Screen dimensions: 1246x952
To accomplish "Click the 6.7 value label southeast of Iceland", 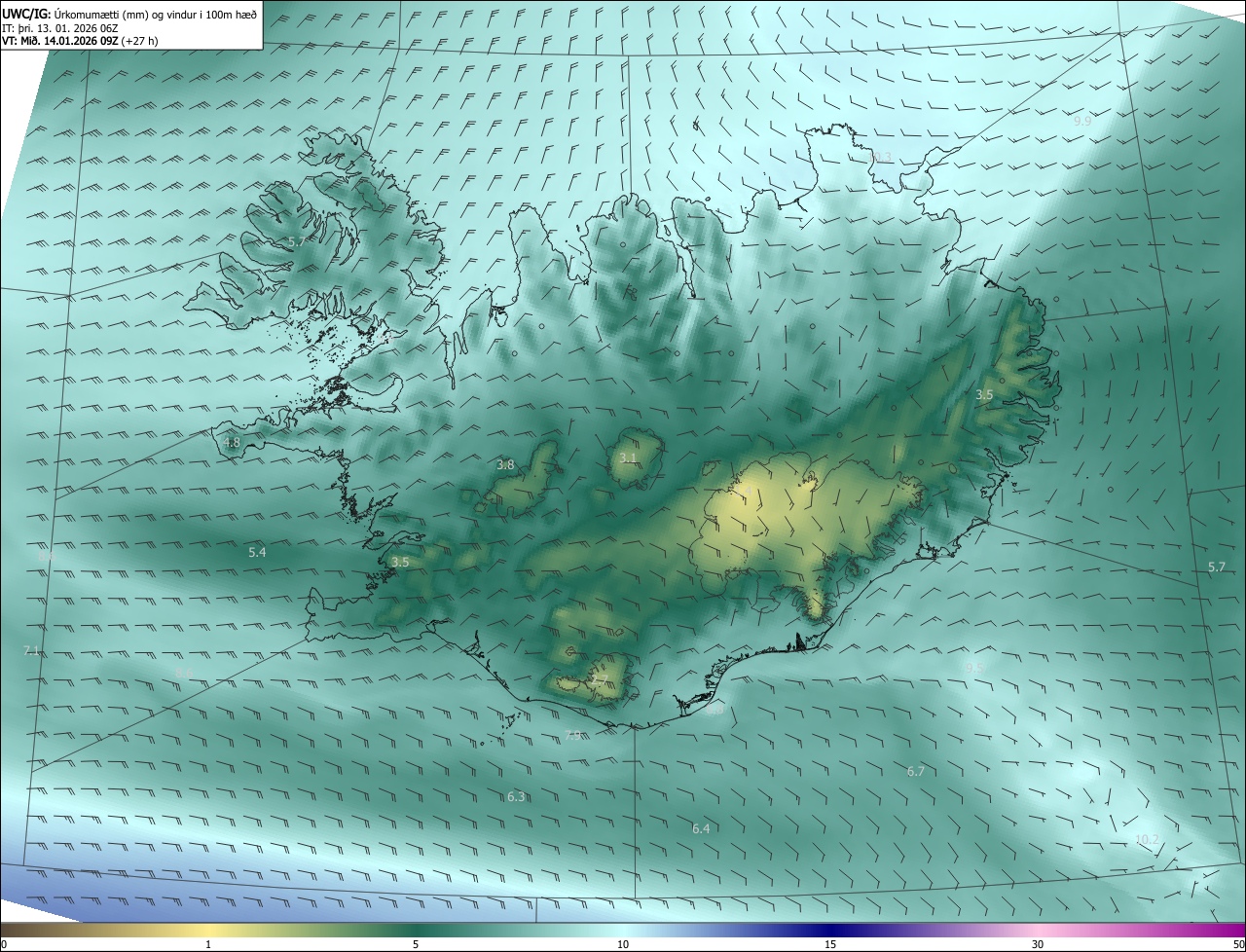I will coord(916,771).
